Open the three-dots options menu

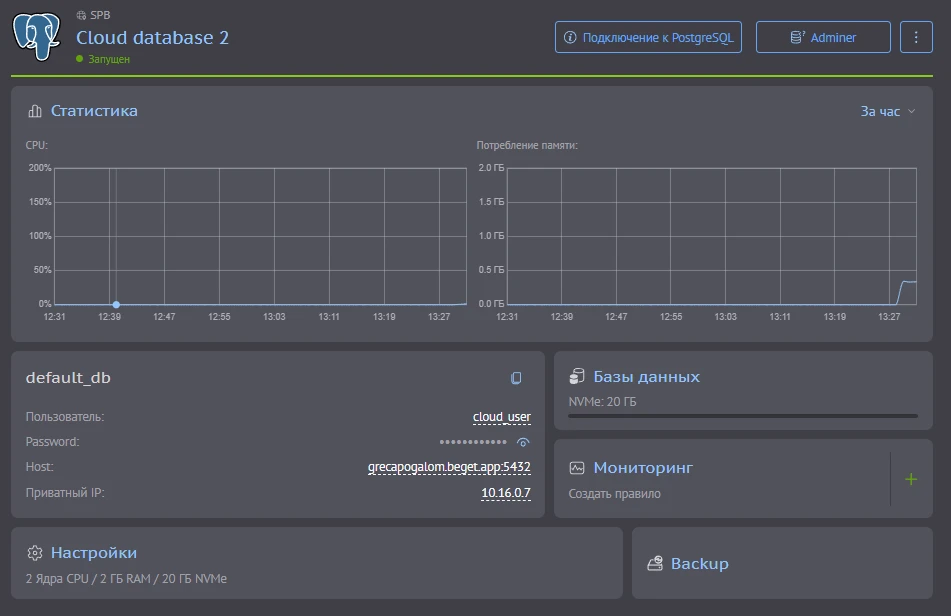coord(916,37)
